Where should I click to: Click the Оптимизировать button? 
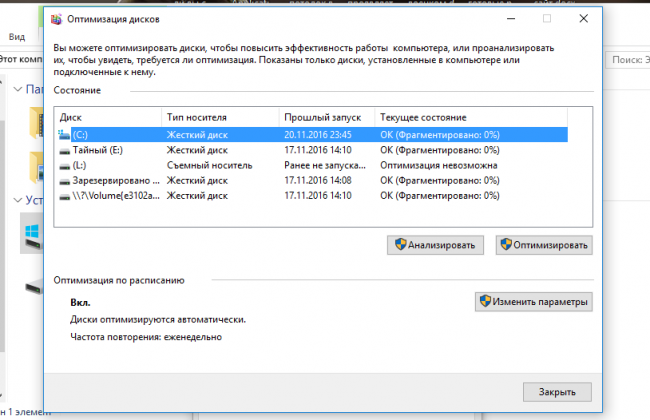click(x=544, y=245)
